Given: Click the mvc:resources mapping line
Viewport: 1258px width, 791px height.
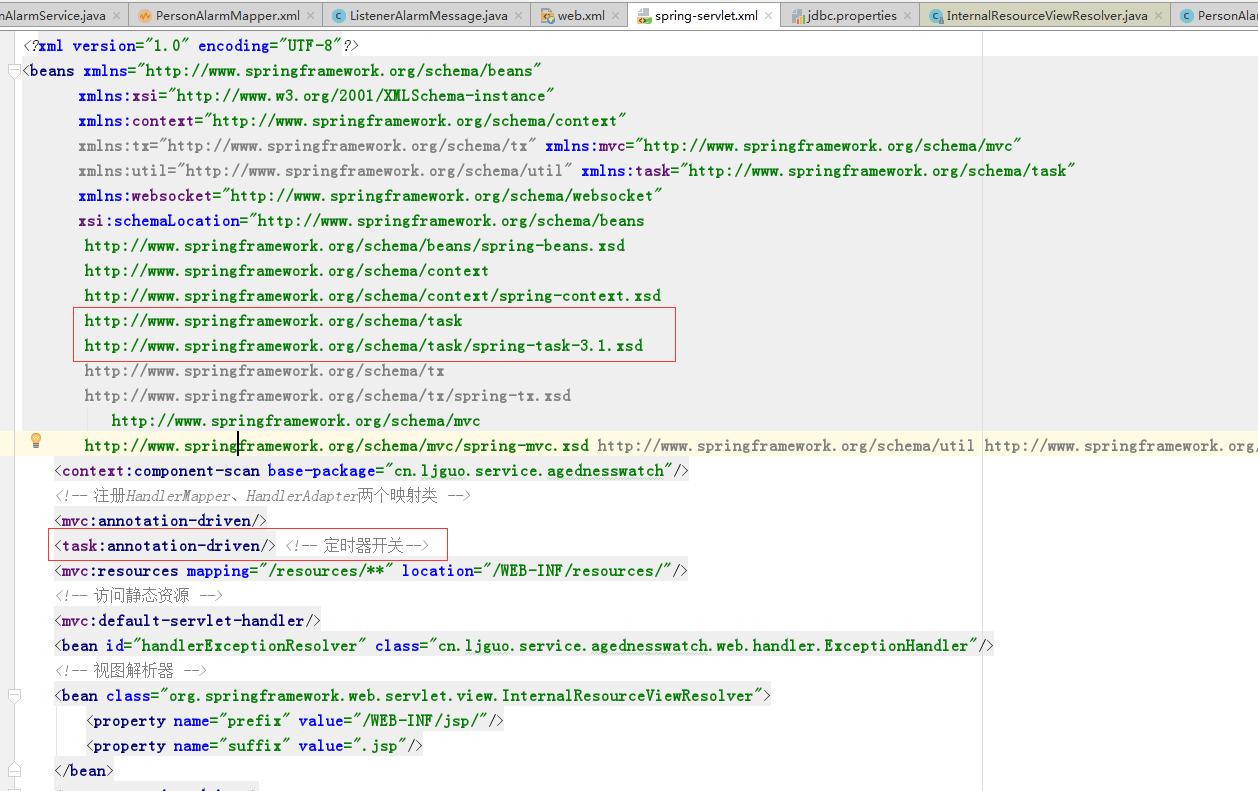Looking at the screenshot, I should click(x=371, y=571).
